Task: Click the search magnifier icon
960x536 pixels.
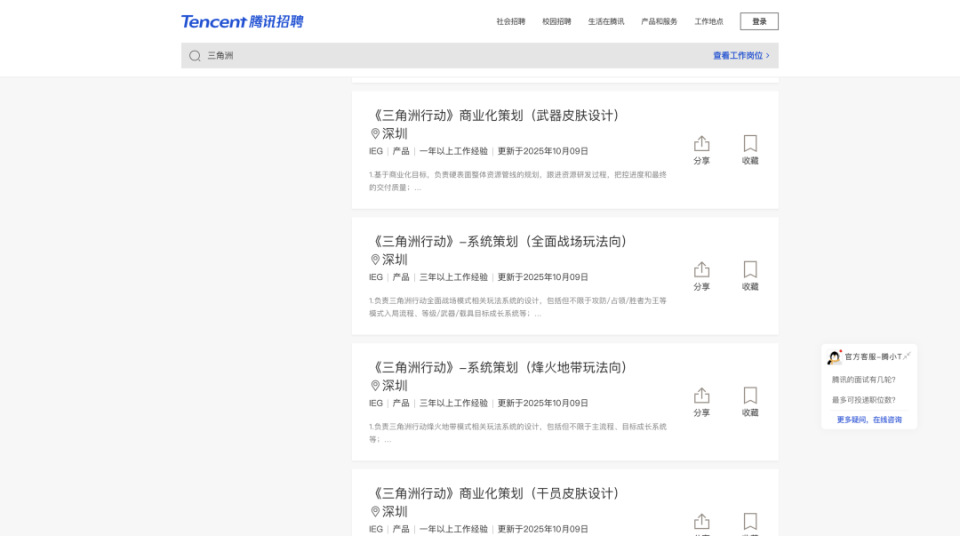Action: tap(195, 56)
